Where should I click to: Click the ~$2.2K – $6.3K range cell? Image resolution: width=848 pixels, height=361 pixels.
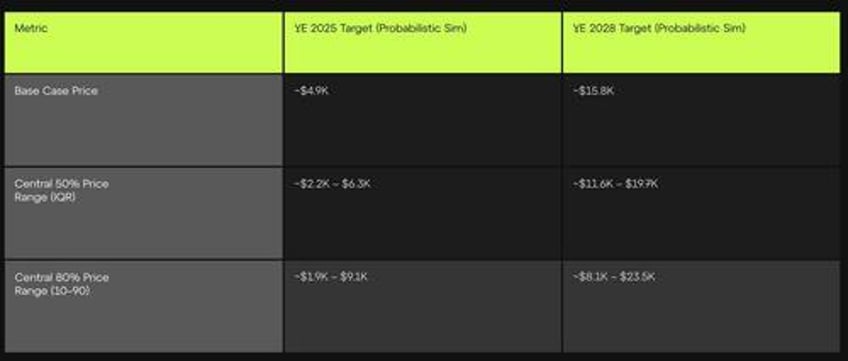422,213
